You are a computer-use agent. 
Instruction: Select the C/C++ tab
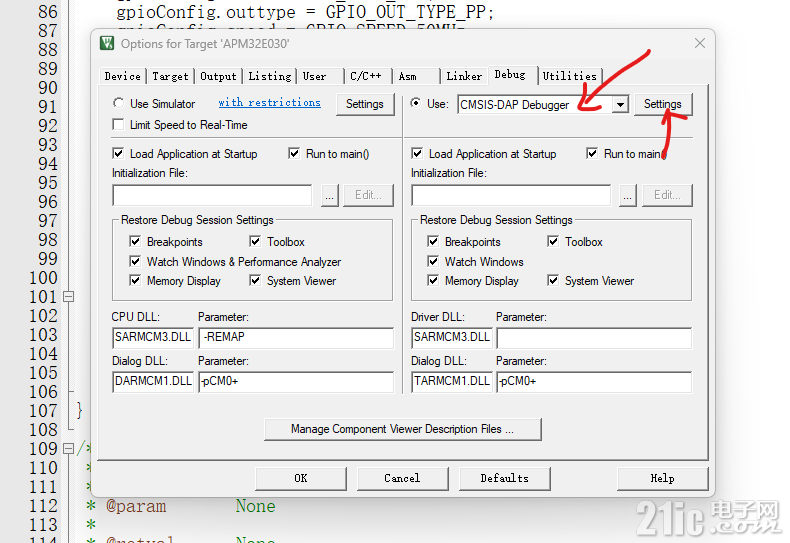(368, 76)
